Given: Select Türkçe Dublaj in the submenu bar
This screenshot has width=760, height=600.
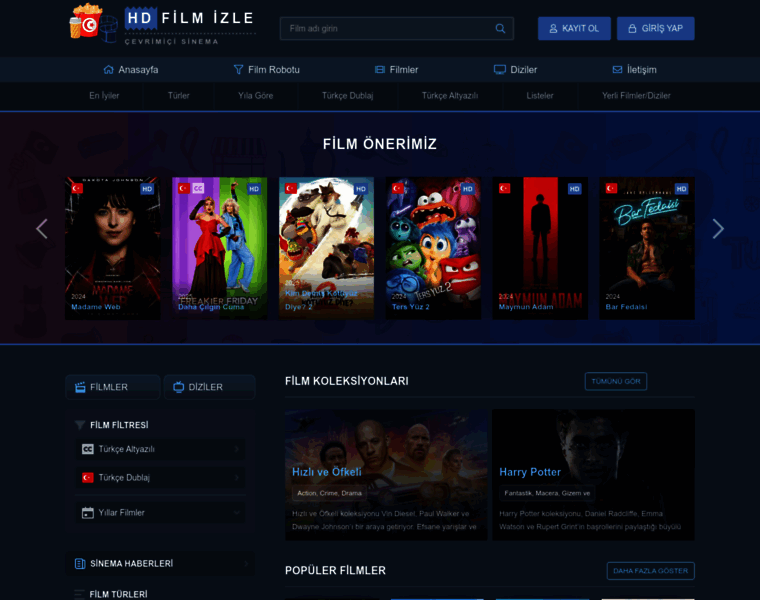Looking at the screenshot, I should (348, 96).
